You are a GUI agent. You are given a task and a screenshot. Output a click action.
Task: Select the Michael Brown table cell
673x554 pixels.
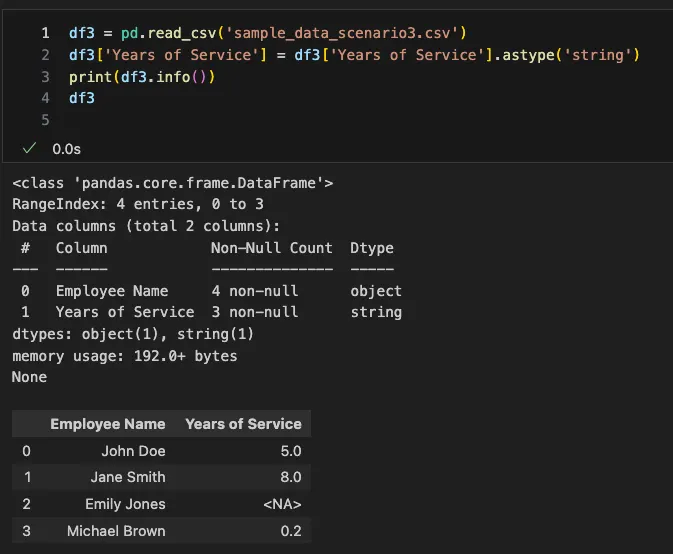[x=116, y=530]
